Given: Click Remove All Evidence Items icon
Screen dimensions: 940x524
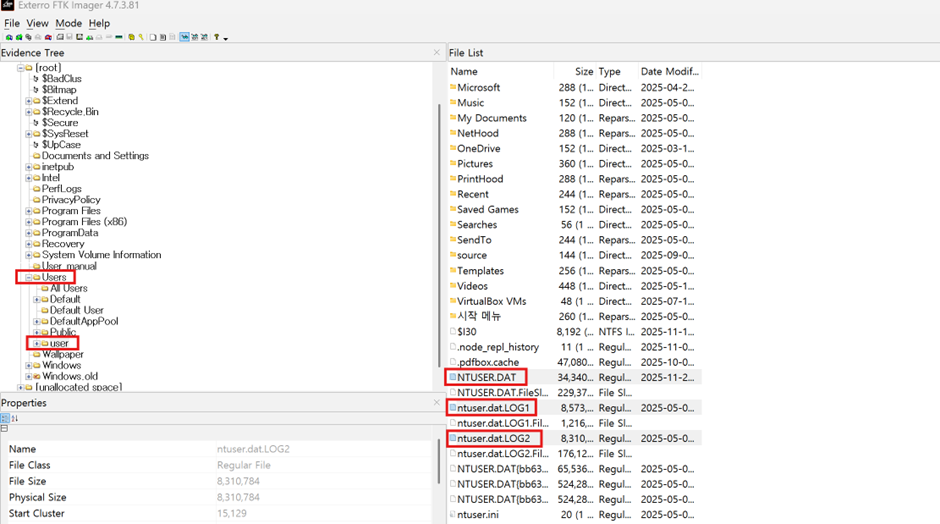Looking at the screenshot, I should click(x=48, y=37).
